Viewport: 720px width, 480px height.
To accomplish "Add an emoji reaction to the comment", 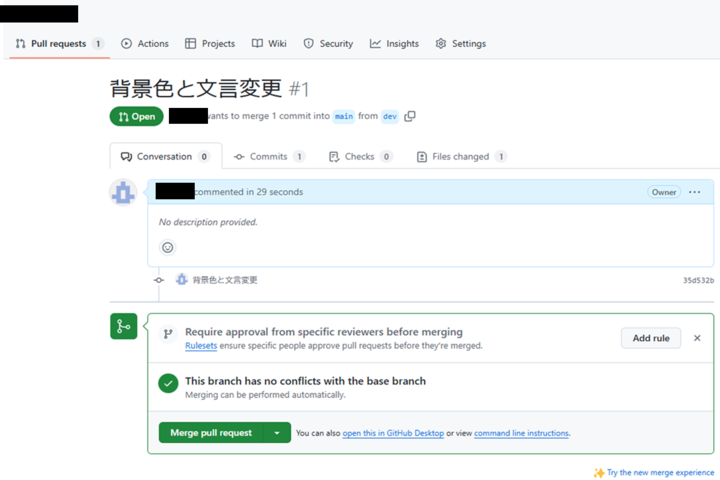I will [x=168, y=248].
